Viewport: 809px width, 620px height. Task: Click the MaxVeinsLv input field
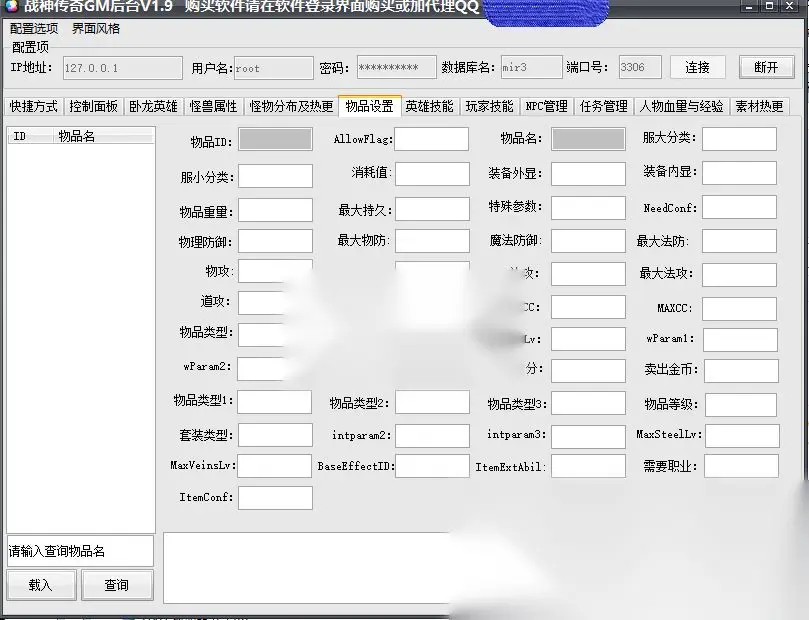274,466
